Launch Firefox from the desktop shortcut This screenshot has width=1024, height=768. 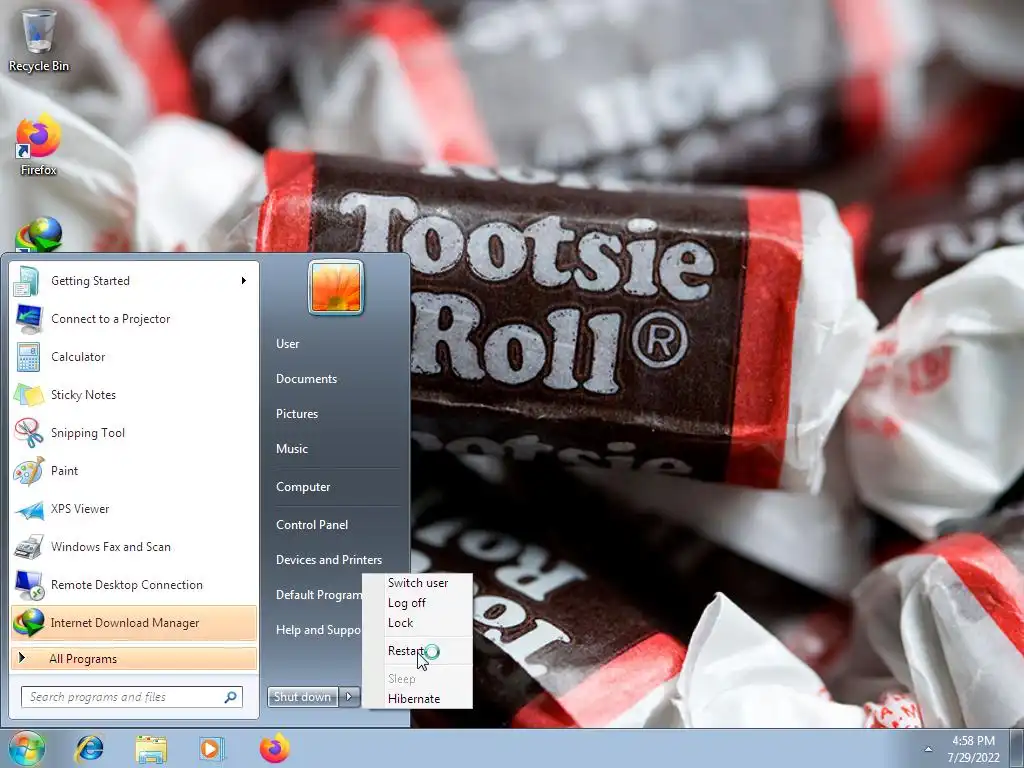(38, 146)
